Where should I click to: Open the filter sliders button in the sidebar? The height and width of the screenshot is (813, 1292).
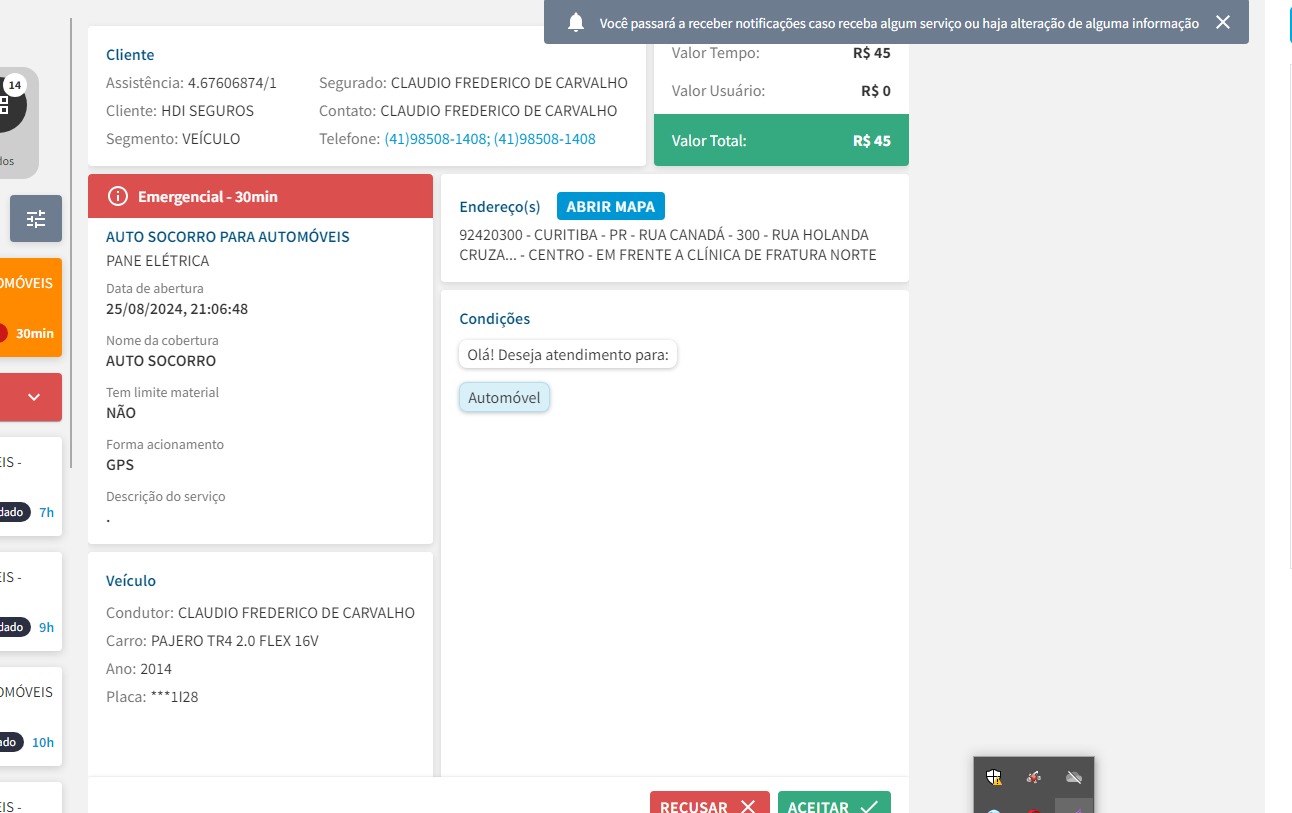(36, 218)
